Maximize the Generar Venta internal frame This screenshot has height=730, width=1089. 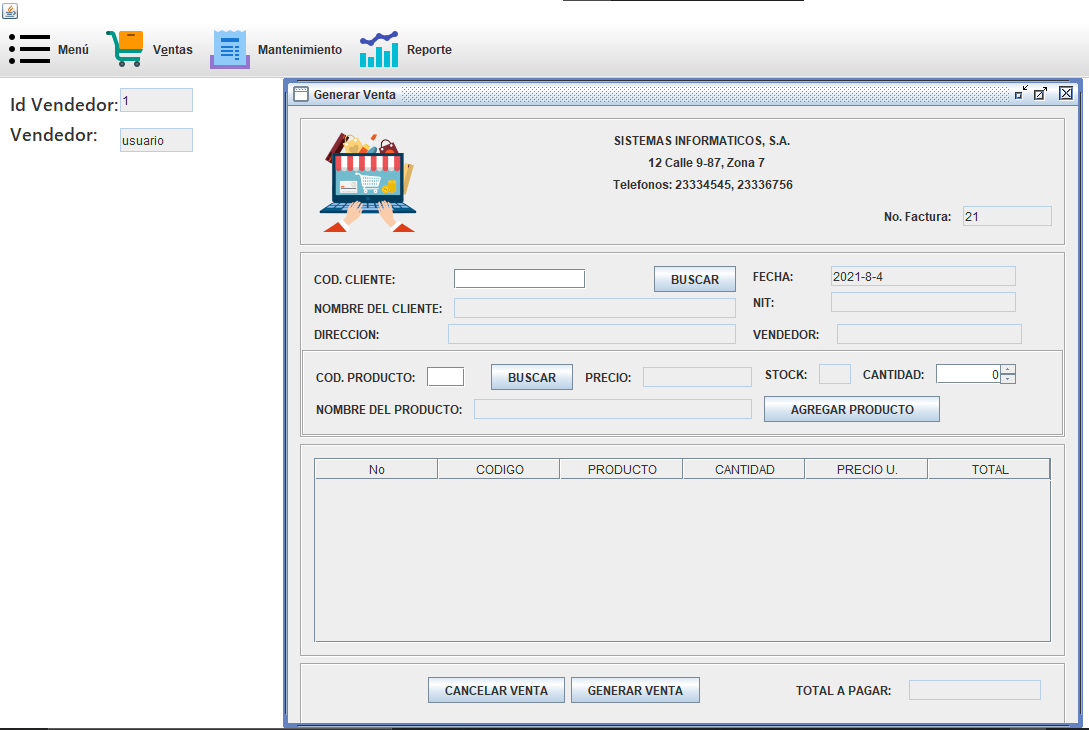1042,92
